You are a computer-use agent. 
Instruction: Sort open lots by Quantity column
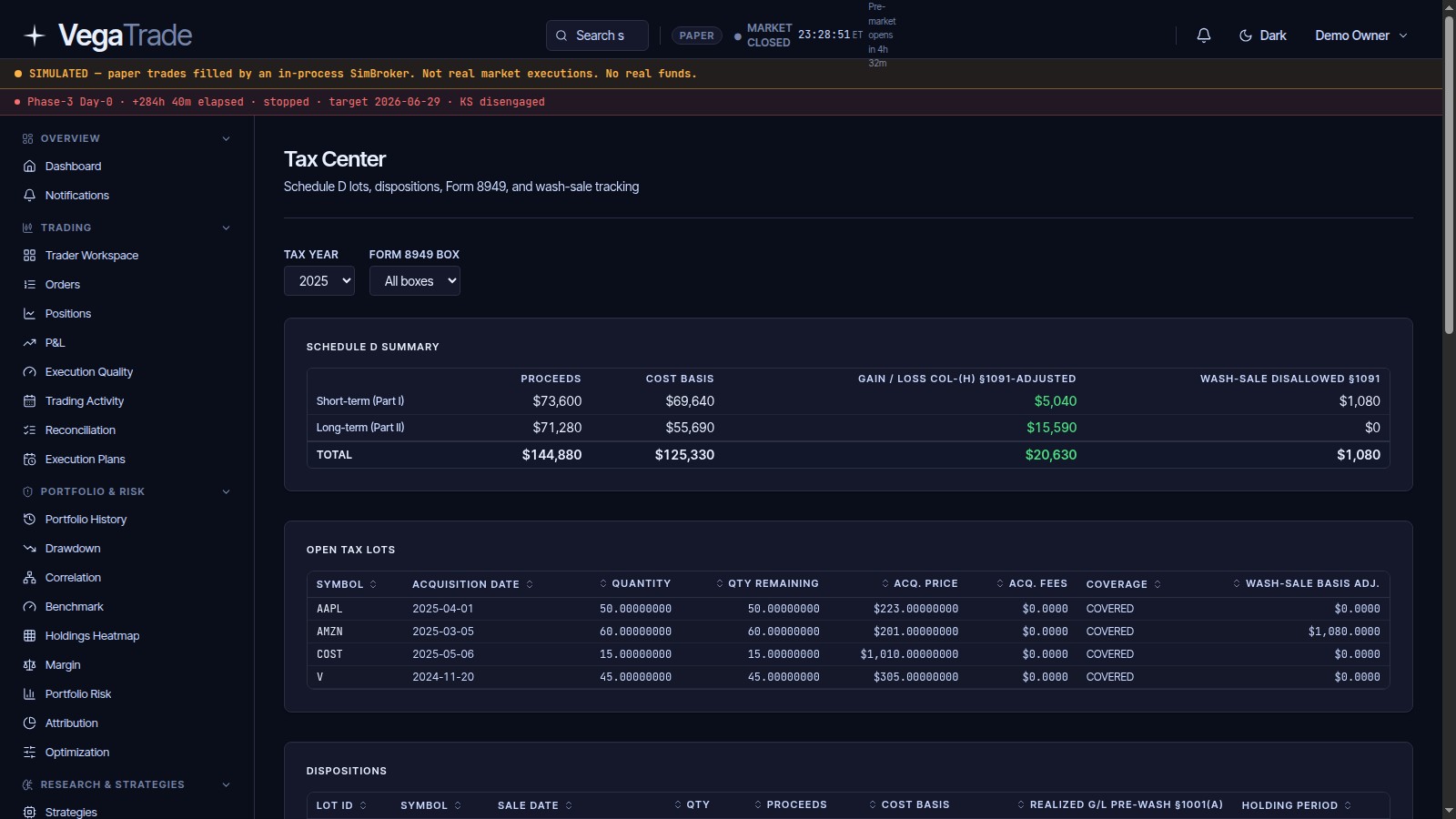[x=635, y=583]
